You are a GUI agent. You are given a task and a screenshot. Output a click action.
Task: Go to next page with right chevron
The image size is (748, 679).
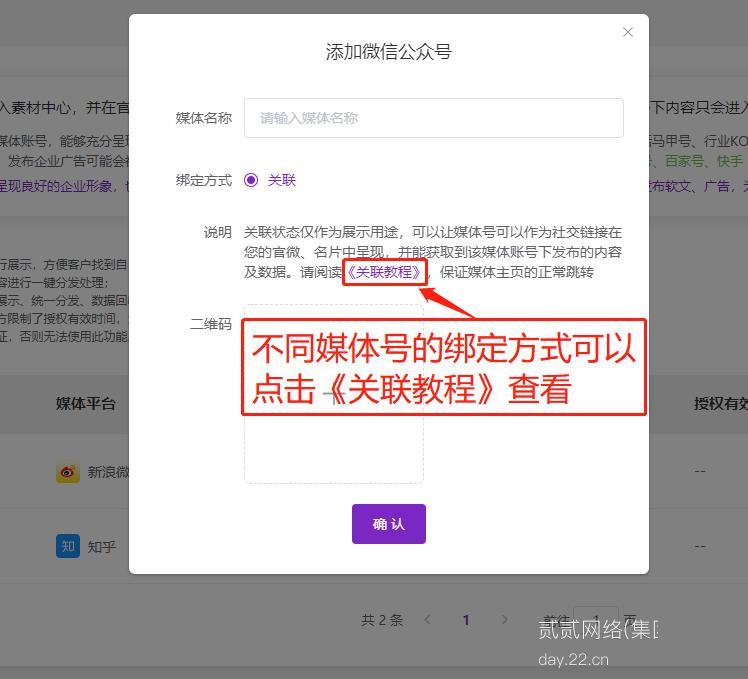pos(504,620)
